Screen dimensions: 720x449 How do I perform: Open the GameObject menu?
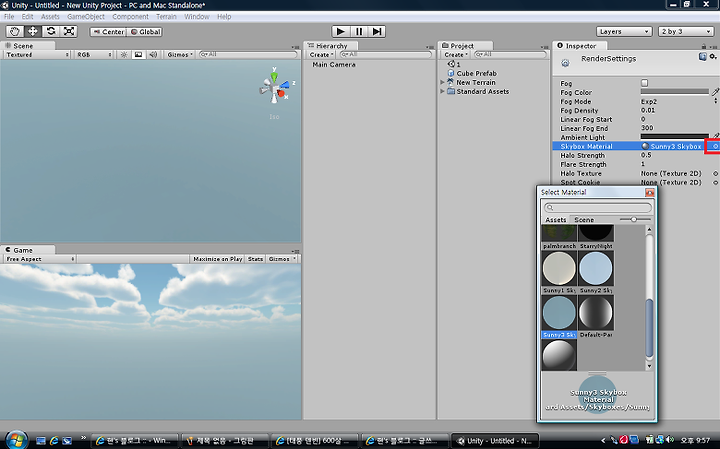click(x=86, y=17)
